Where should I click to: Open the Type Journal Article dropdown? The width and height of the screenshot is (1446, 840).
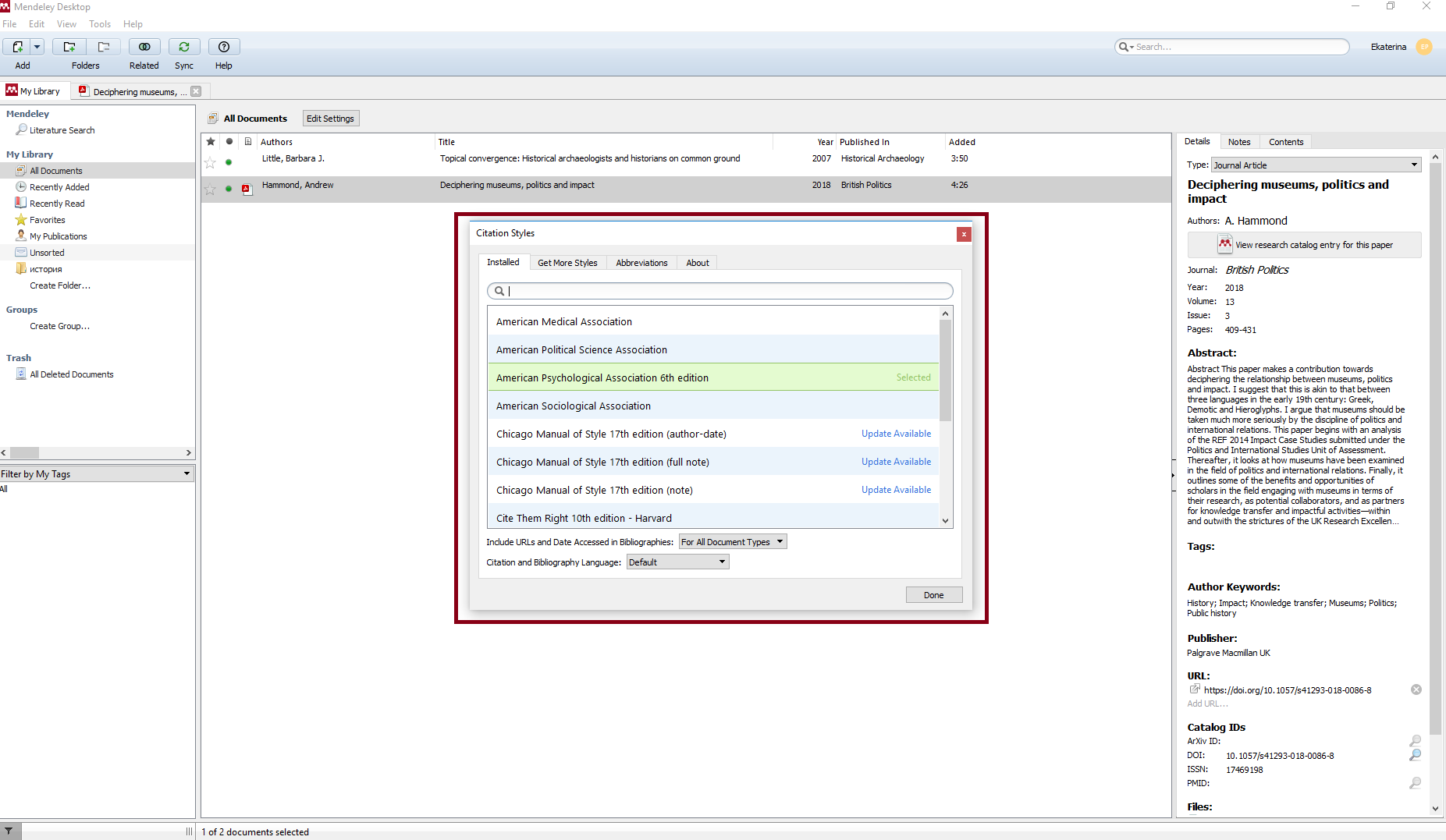point(1316,165)
